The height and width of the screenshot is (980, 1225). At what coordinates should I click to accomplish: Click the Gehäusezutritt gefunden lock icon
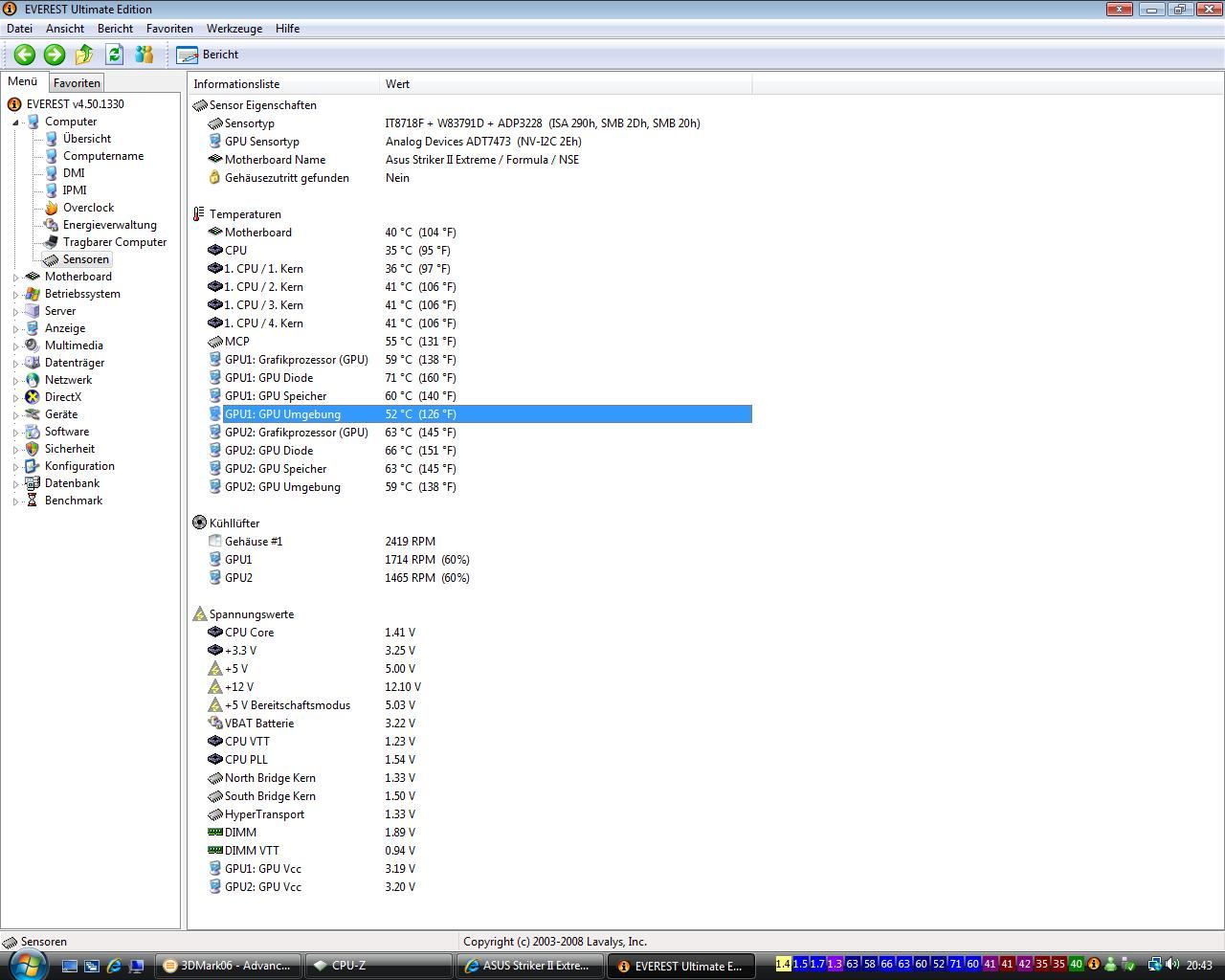(215, 178)
